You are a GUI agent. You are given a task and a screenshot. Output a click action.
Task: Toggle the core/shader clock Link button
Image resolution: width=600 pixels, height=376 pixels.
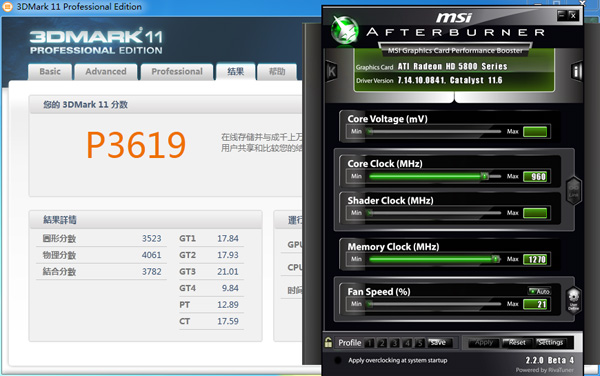[x=574, y=190]
